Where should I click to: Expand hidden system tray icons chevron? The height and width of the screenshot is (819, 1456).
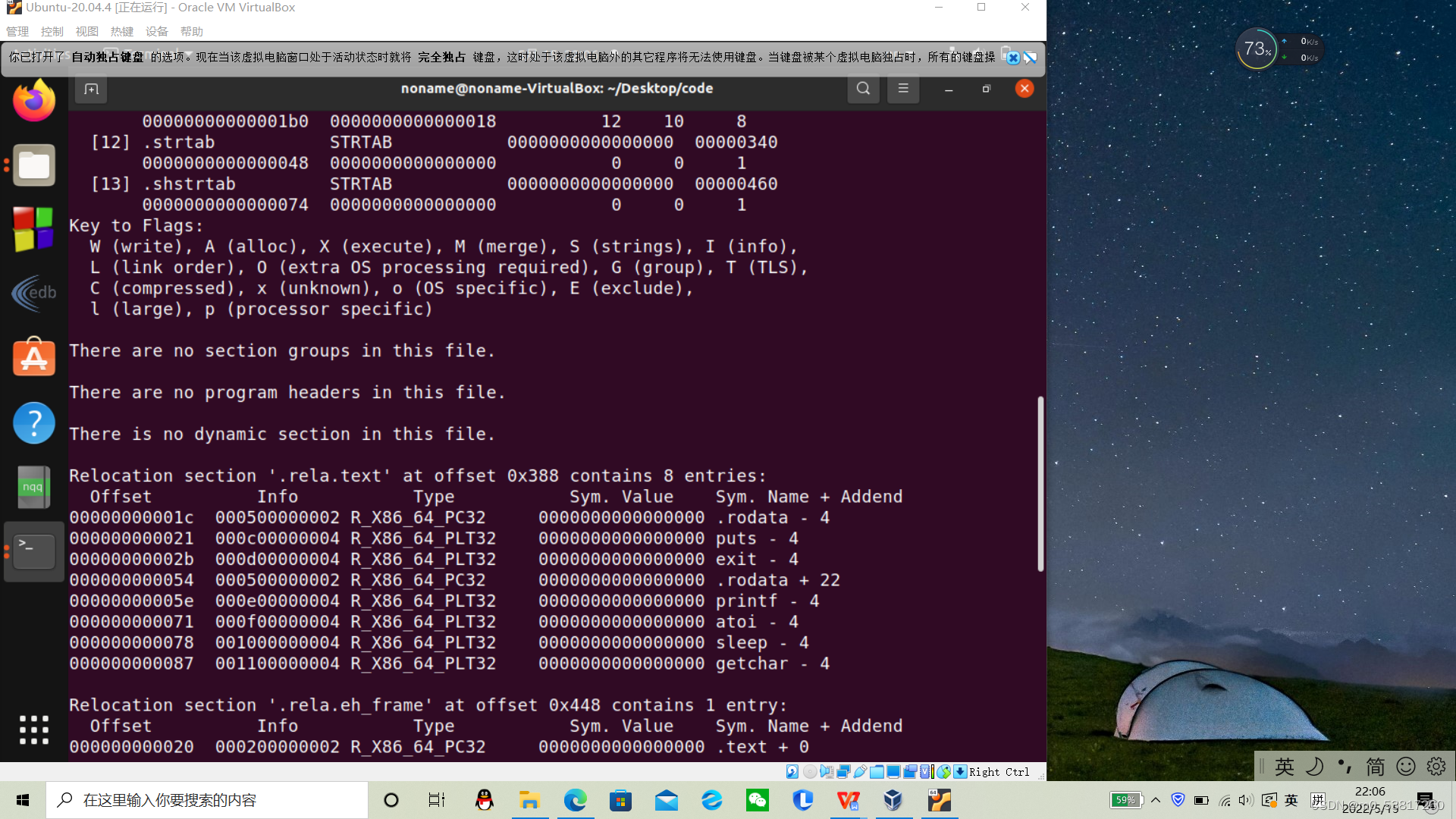pyautogui.click(x=1156, y=800)
